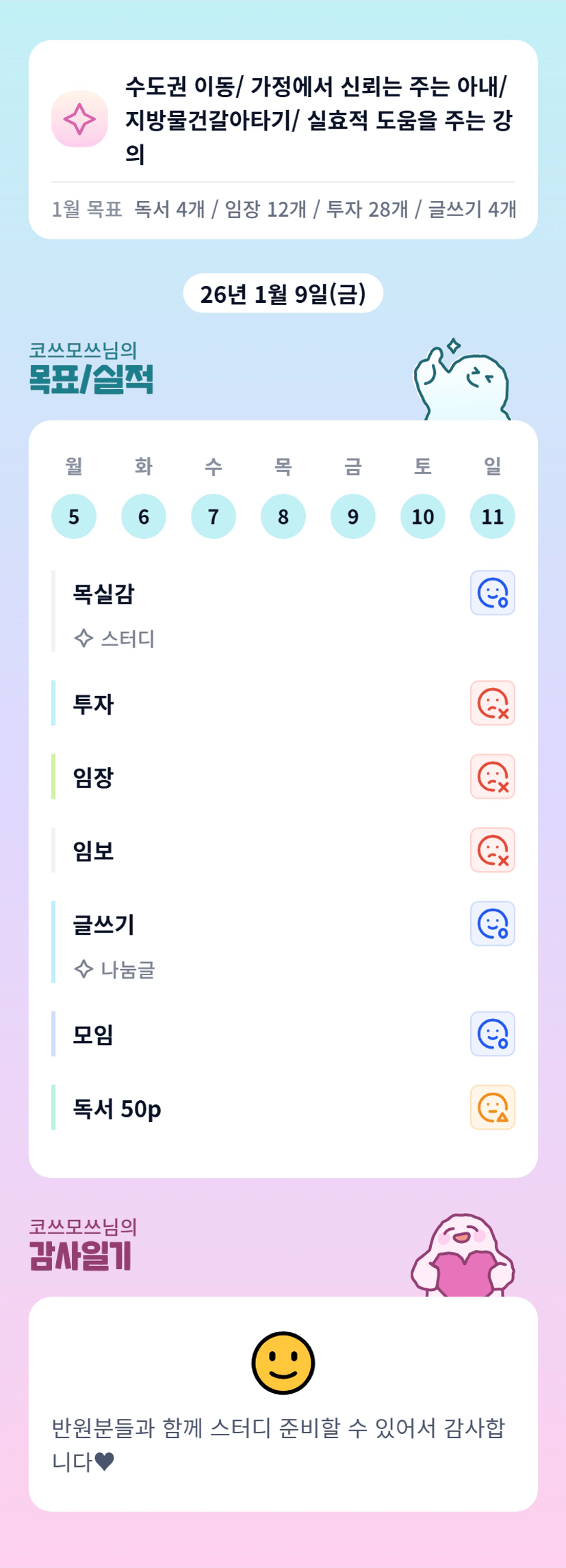Select Friday the 9th
This screenshot has height=1568, width=566.
click(353, 516)
